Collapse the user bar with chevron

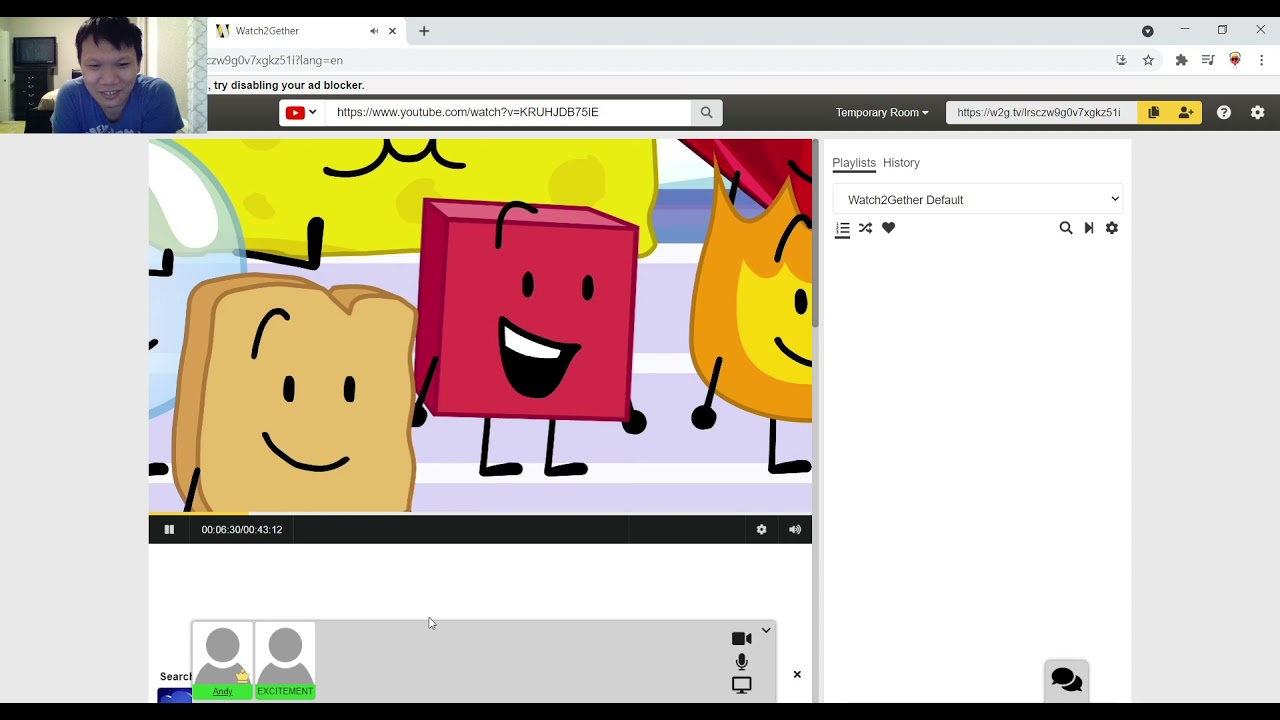tap(766, 631)
